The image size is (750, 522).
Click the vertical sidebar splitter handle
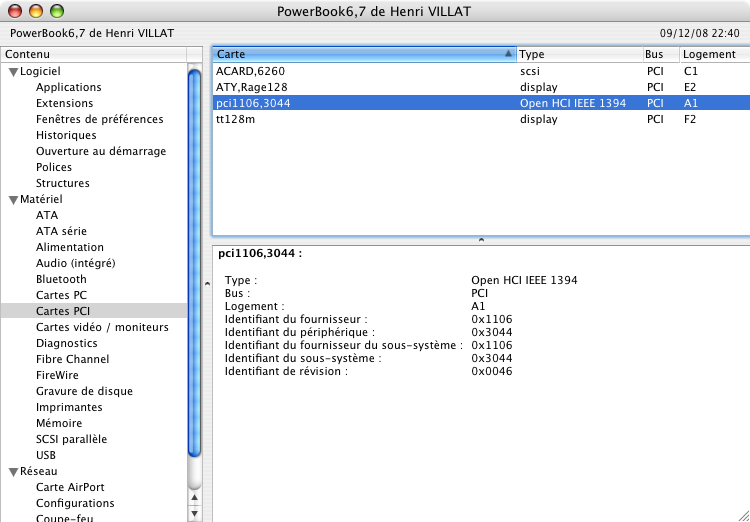click(207, 284)
